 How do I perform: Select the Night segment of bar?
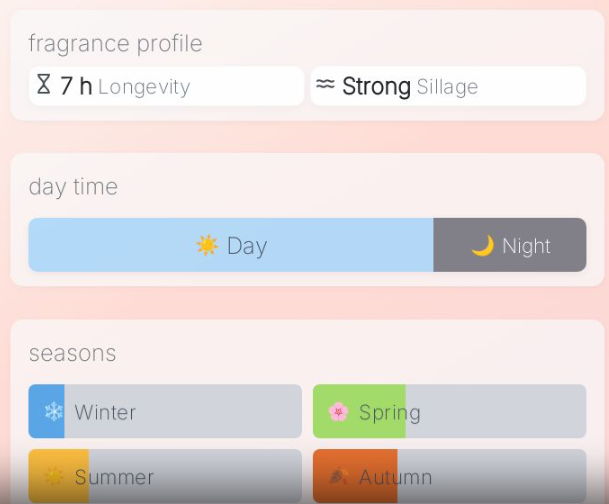pos(510,245)
